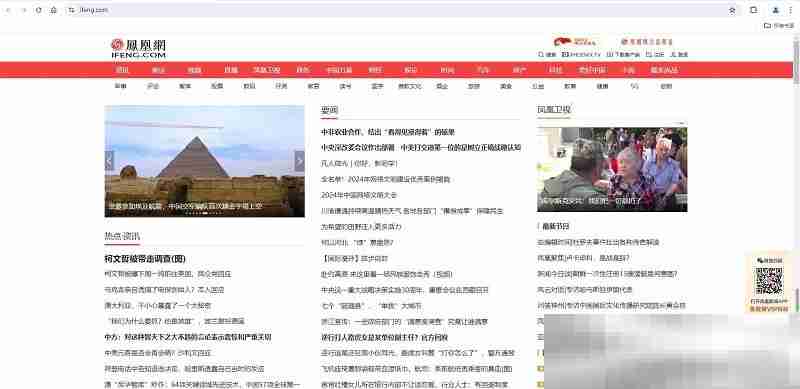
Task: Show next slide with right carousel arrow
Action: (299, 161)
